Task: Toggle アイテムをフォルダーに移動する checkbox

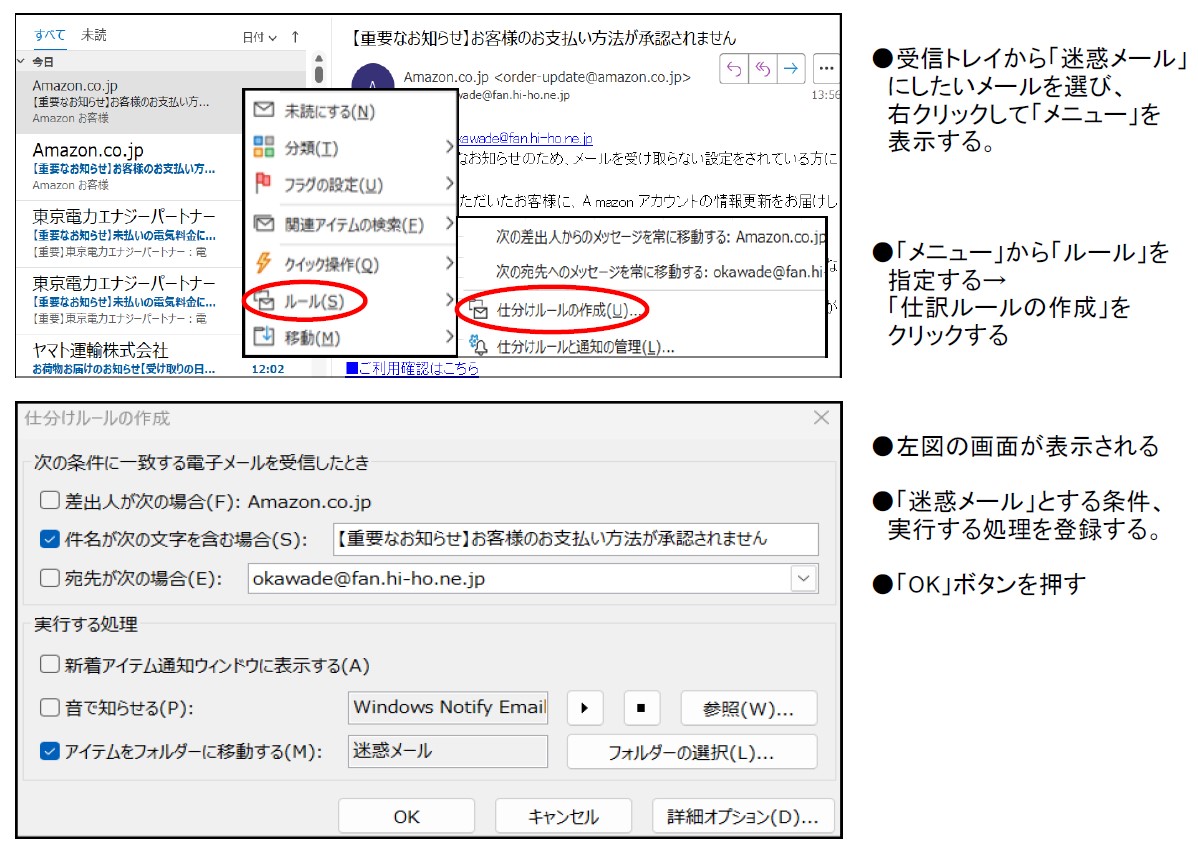Action: click(x=50, y=751)
